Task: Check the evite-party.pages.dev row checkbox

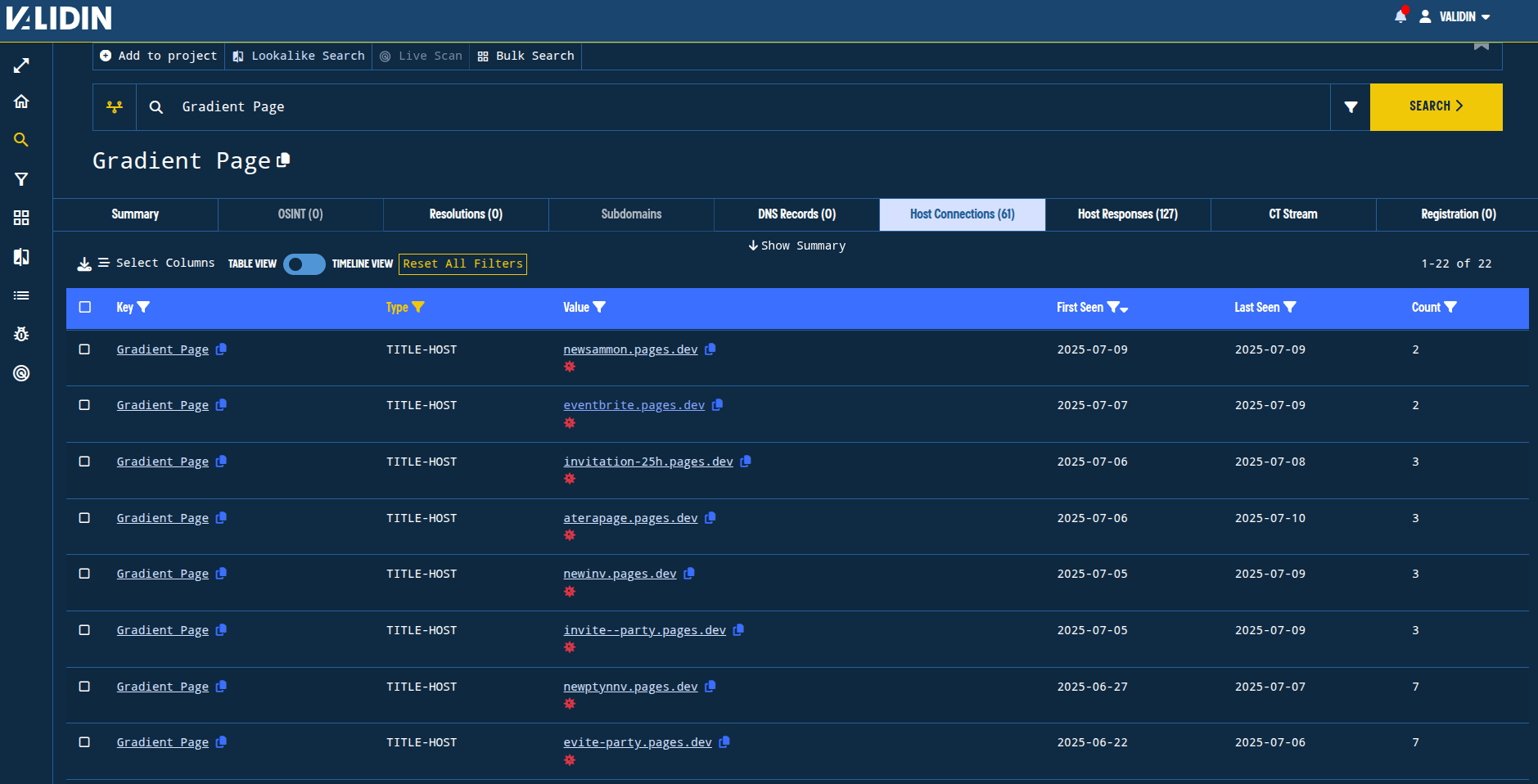Action: click(x=84, y=742)
